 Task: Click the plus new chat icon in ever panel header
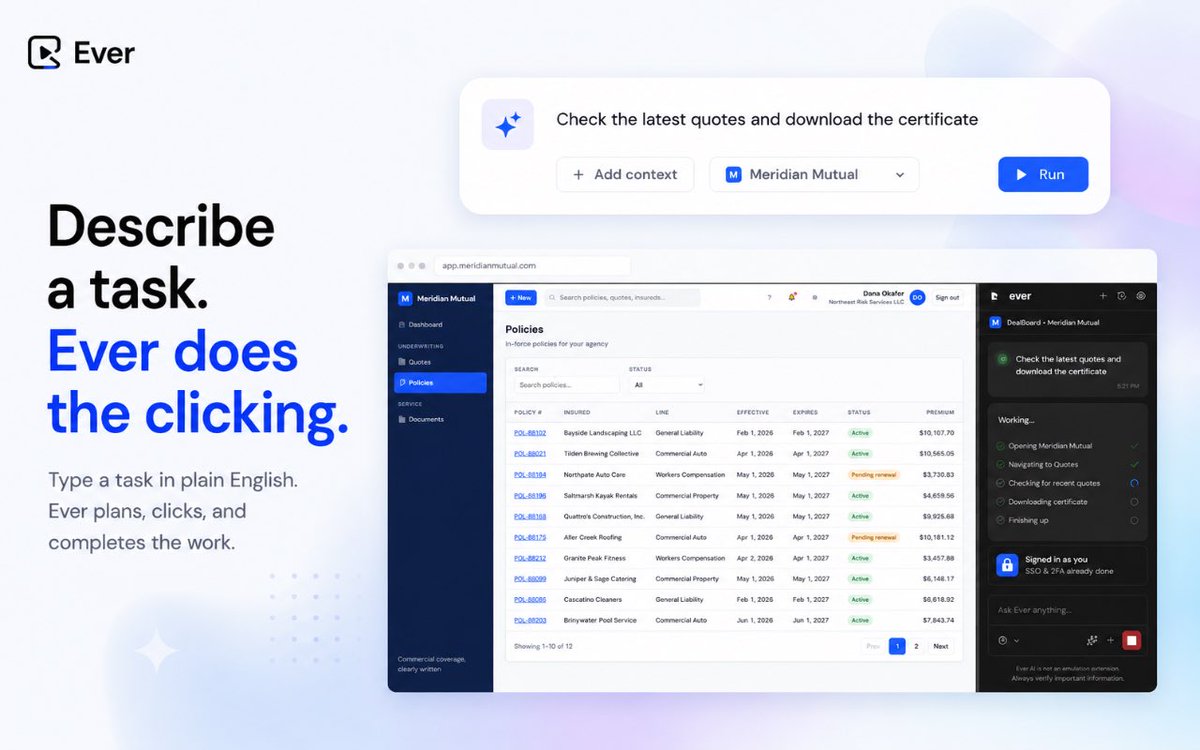[1103, 296]
